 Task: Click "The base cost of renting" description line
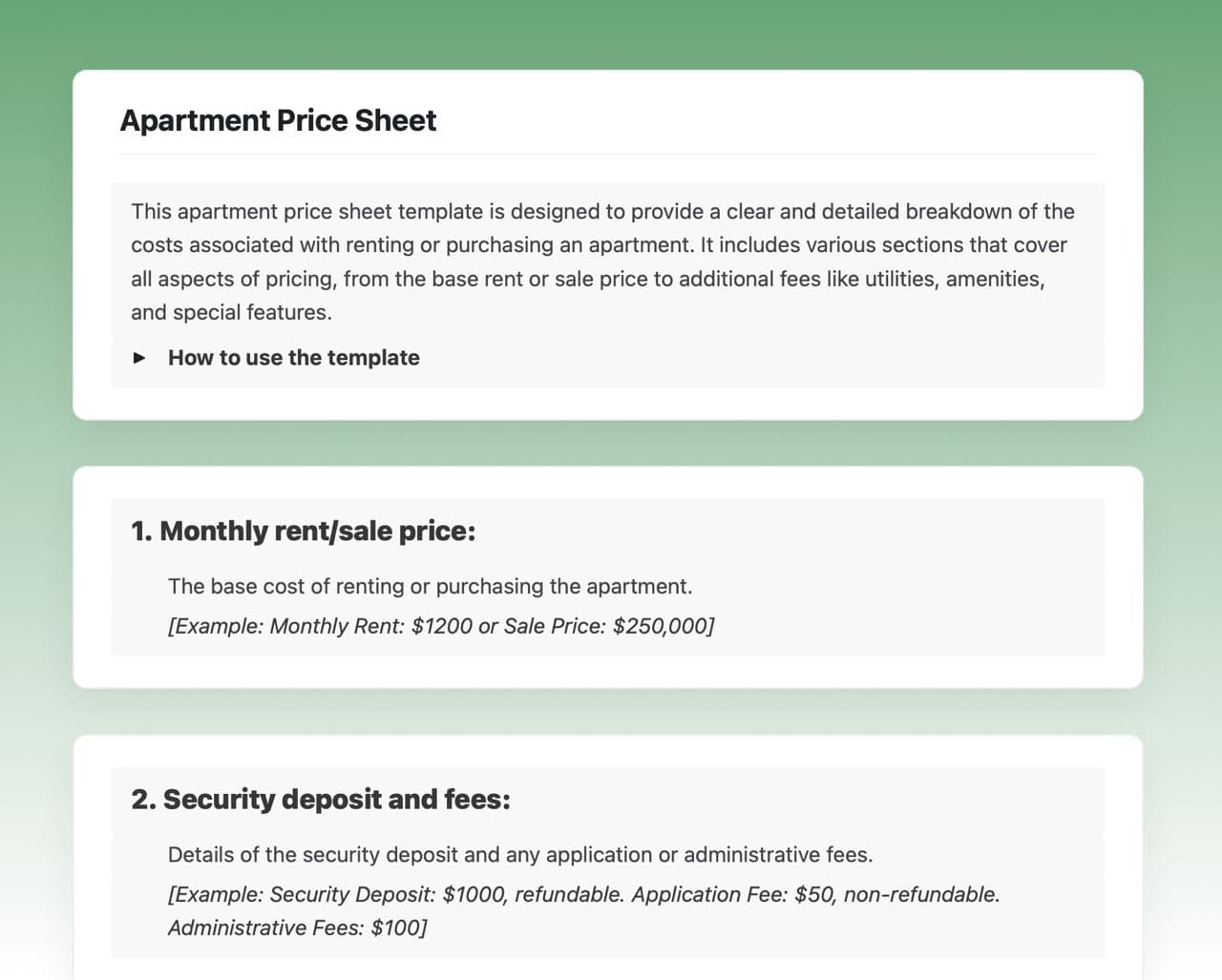[430, 586]
